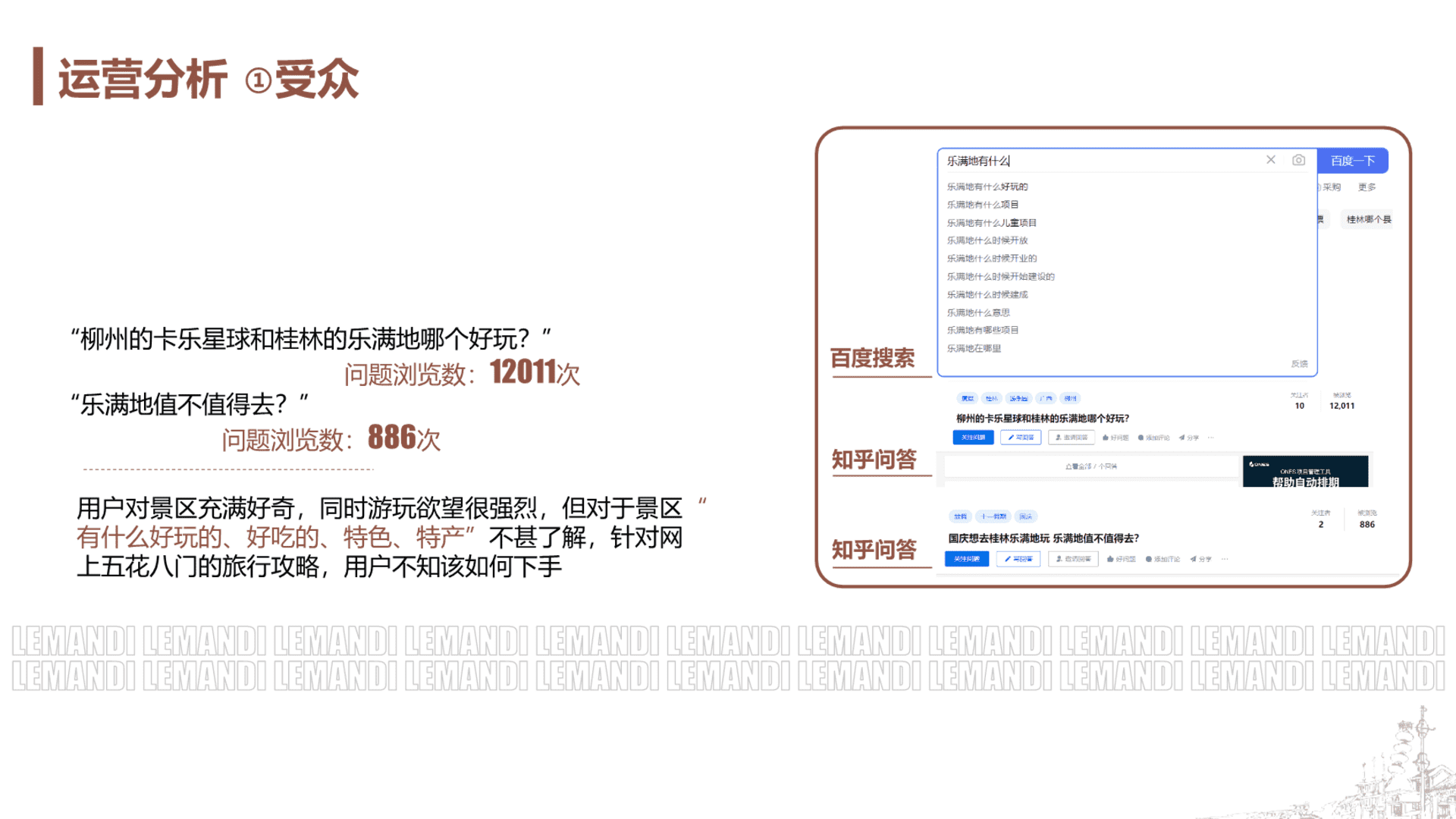The height and width of the screenshot is (819, 1456).
Task: Click 关注问题 button under 柳州卡乐星球 question
Action: [973, 438]
